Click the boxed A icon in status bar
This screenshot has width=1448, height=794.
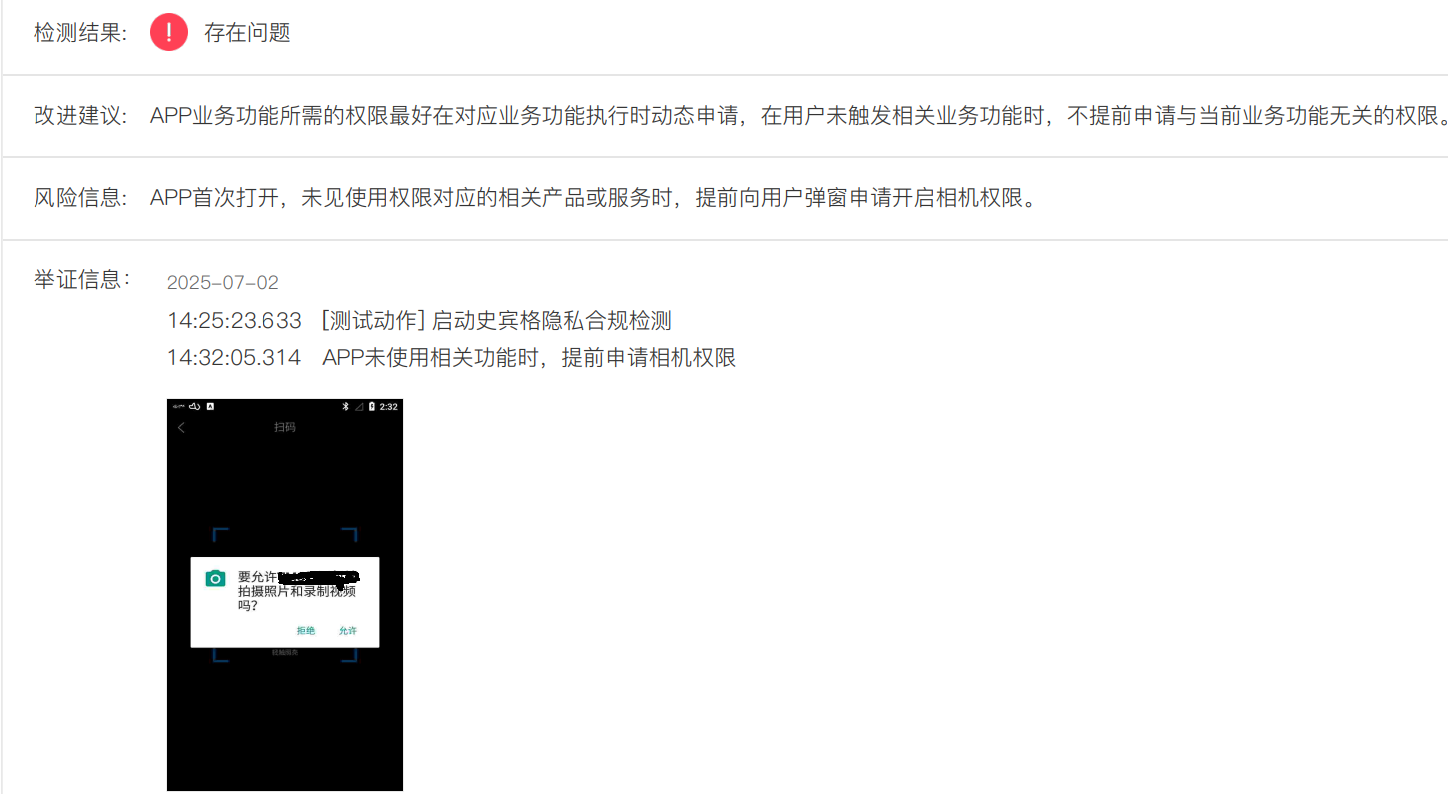(210, 406)
